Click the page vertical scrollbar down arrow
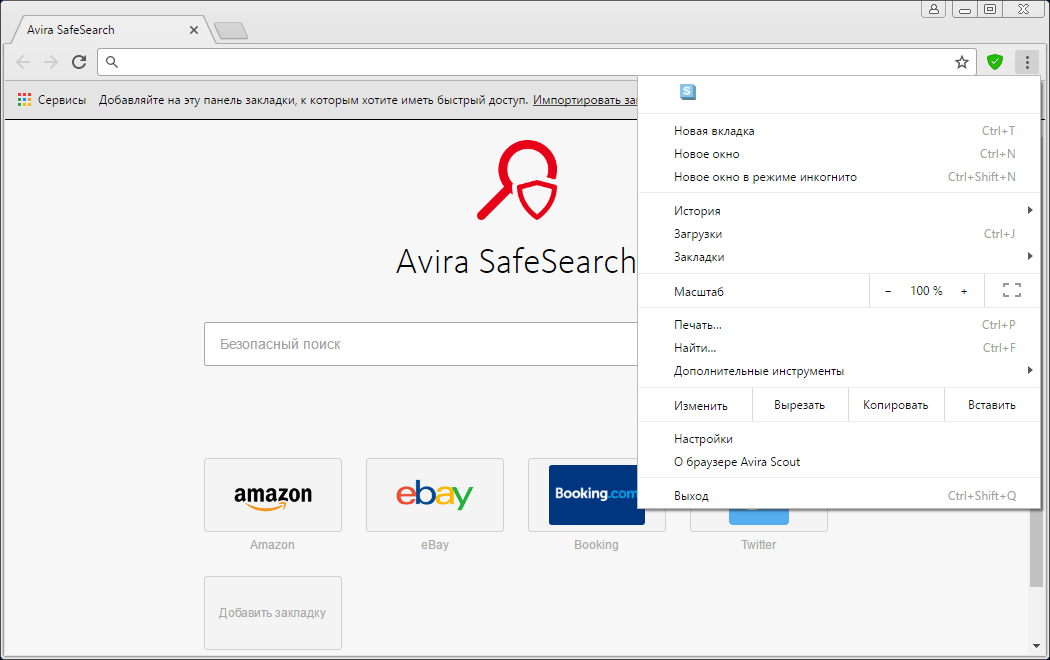The image size is (1050, 660). [x=1036, y=647]
